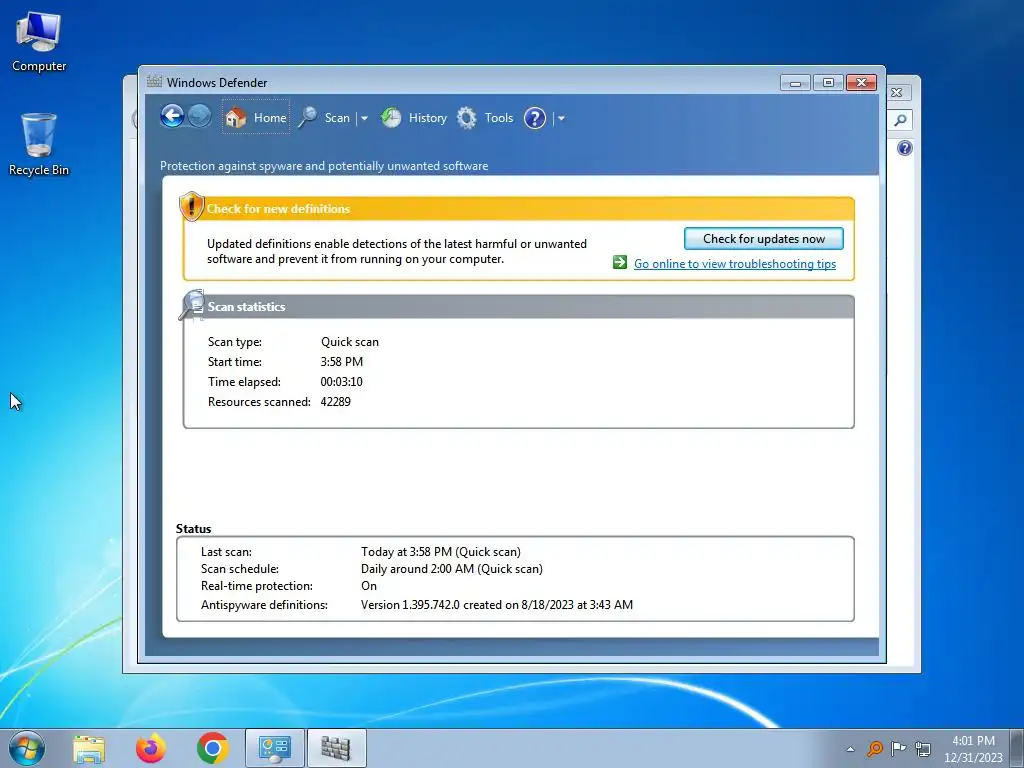The width and height of the screenshot is (1024, 768).
Task: Click the warning shield icon
Action: [x=191, y=206]
